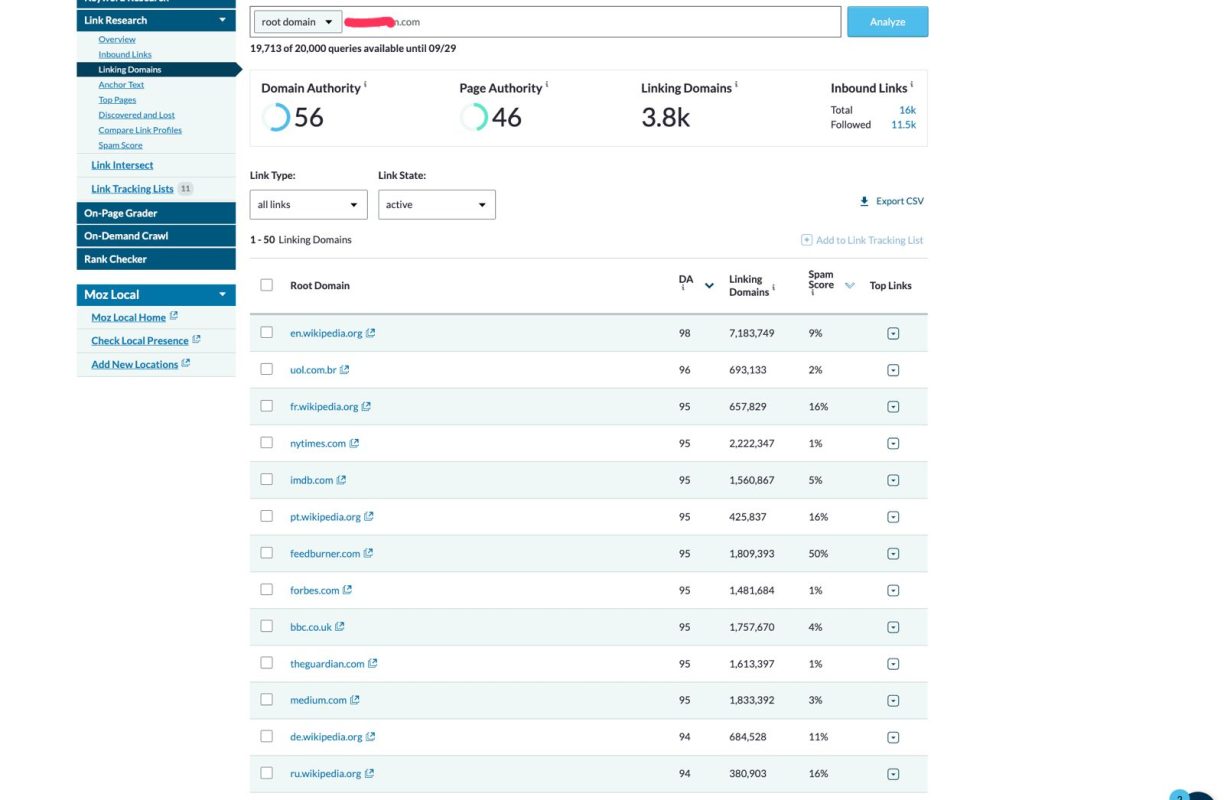The image size is (1224, 800).
Task: Click Domain Authority info icon
Action: tap(366, 85)
